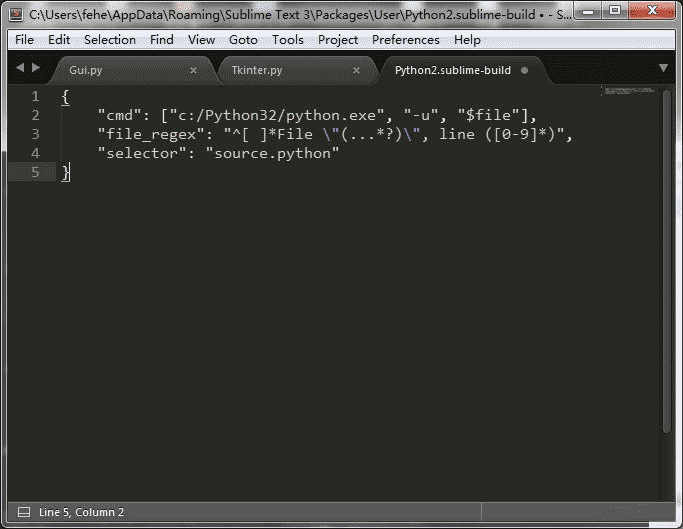
Task: Click the minimap preview
Action: click(x=629, y=91)
